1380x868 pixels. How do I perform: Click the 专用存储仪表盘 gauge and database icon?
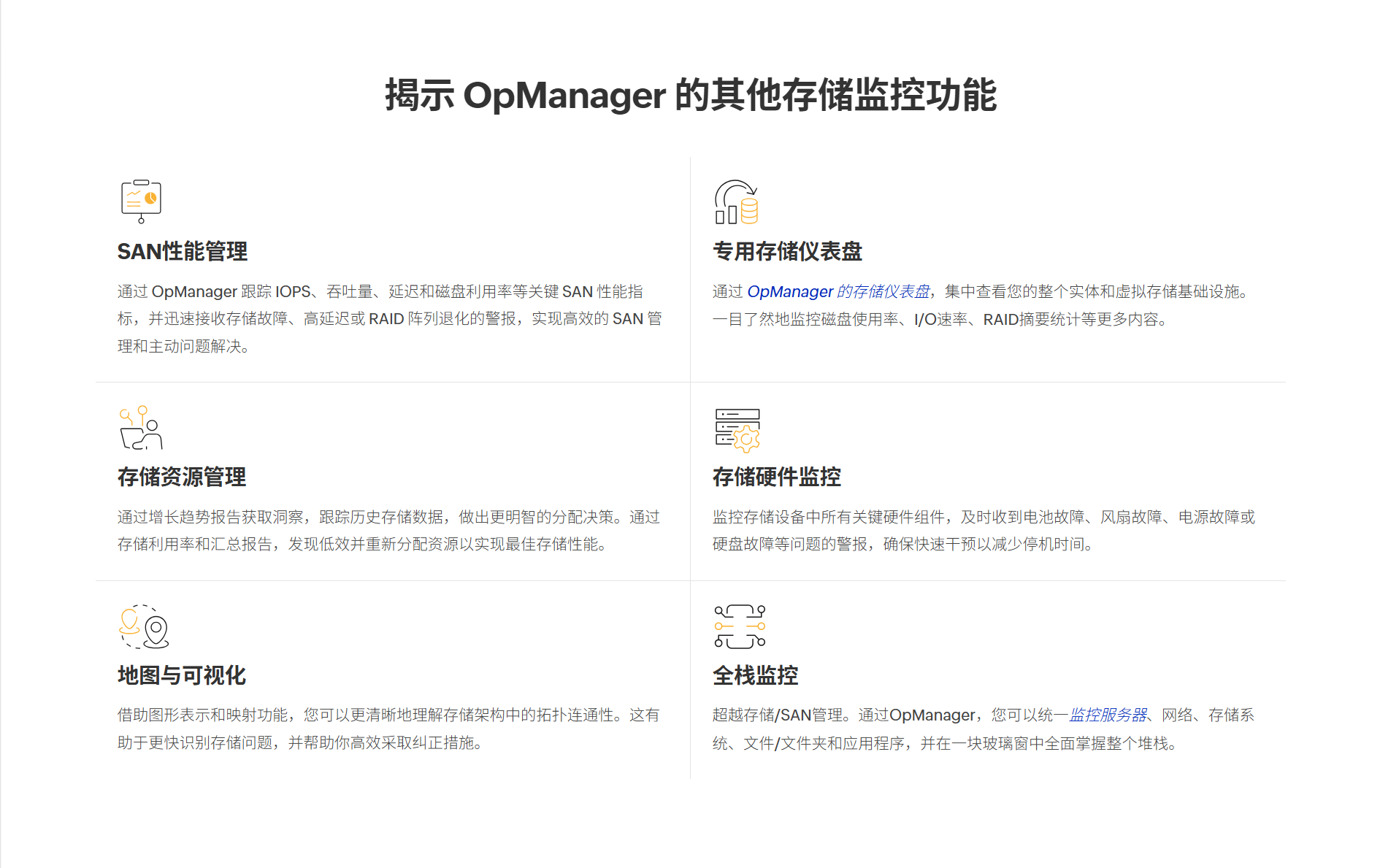click(736, 201)
